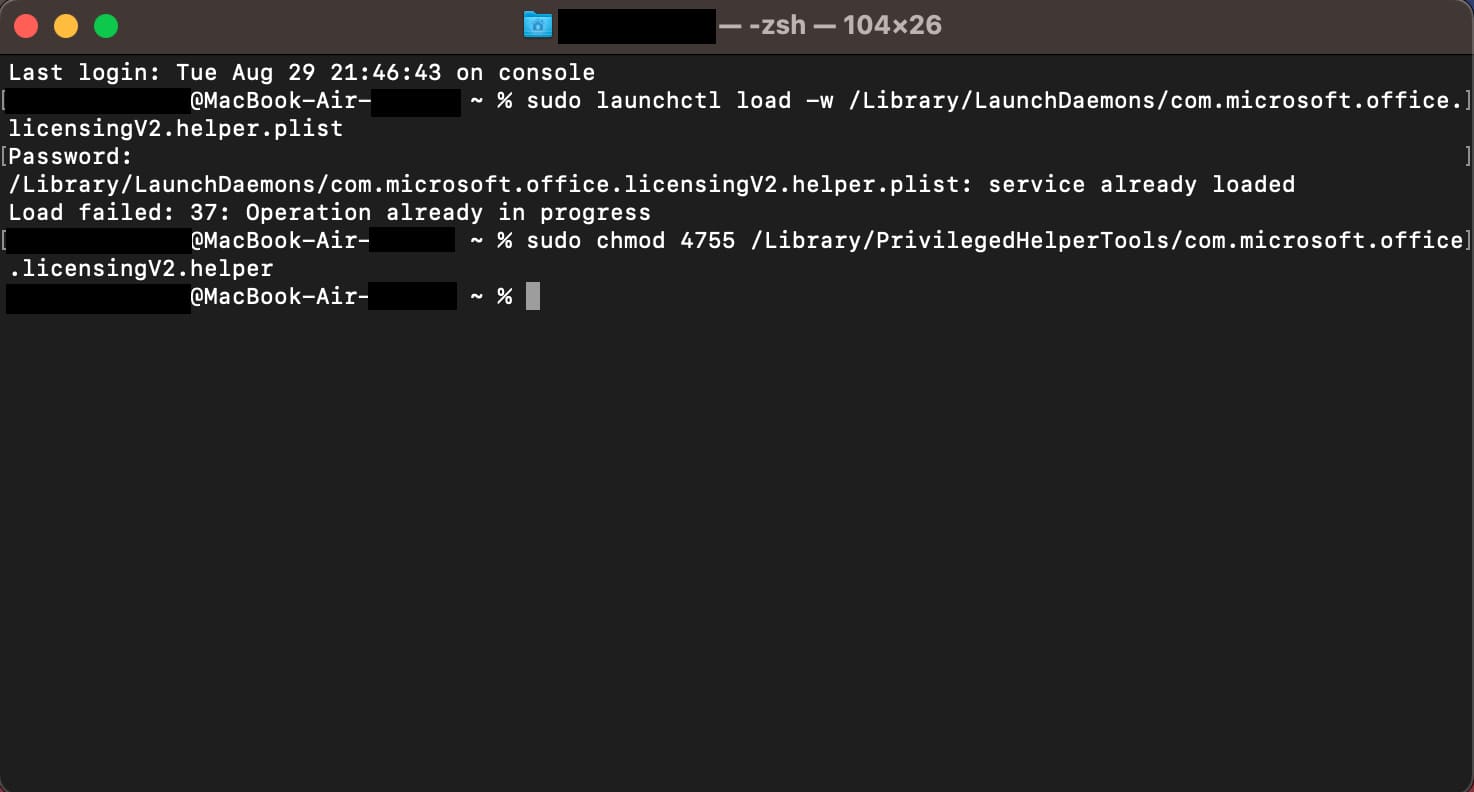
Task: Enter full screen using the green button
Action: pyautogui.click(x=106, y=26)
